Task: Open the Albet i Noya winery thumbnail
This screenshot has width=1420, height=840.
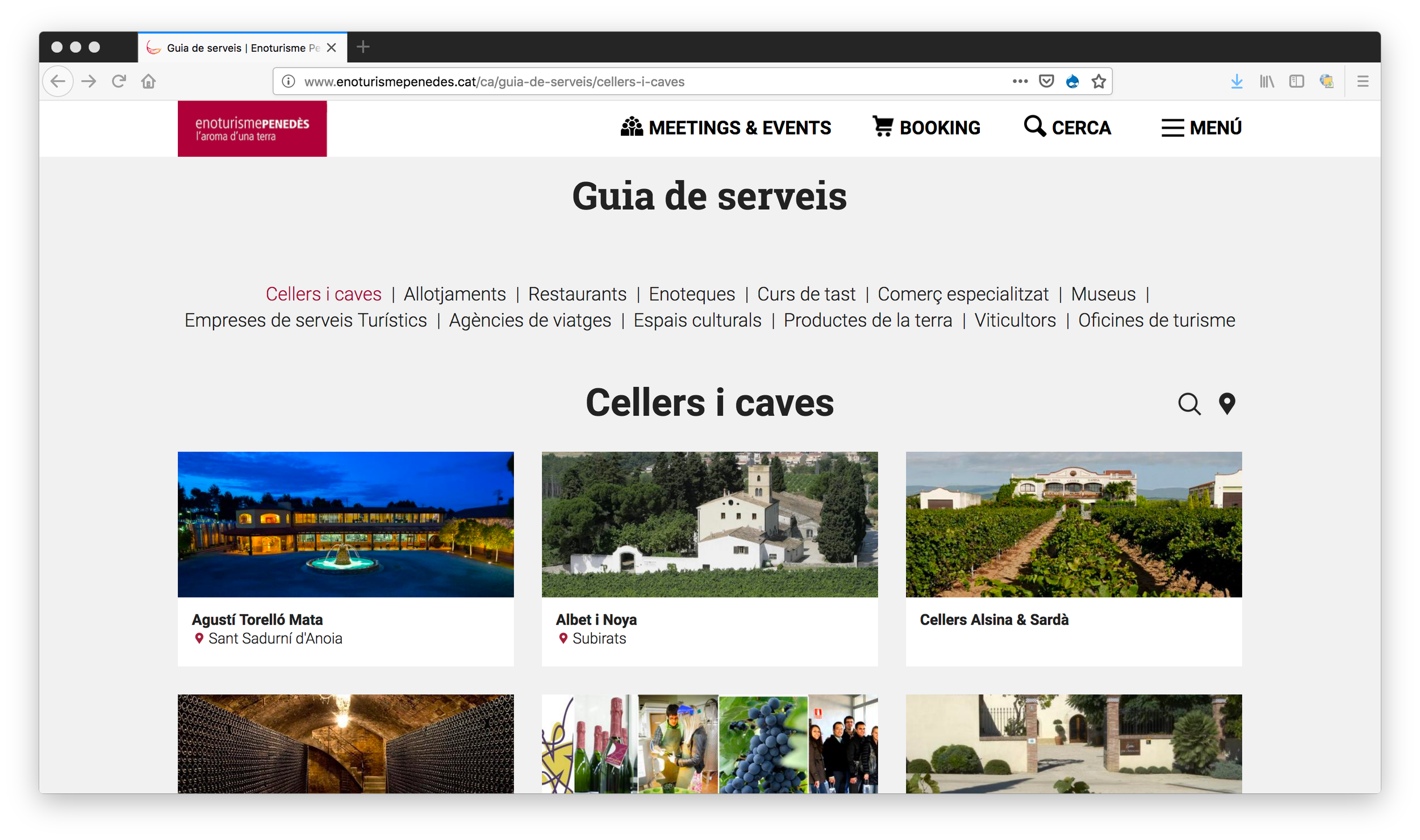Action: pos(709,524)
